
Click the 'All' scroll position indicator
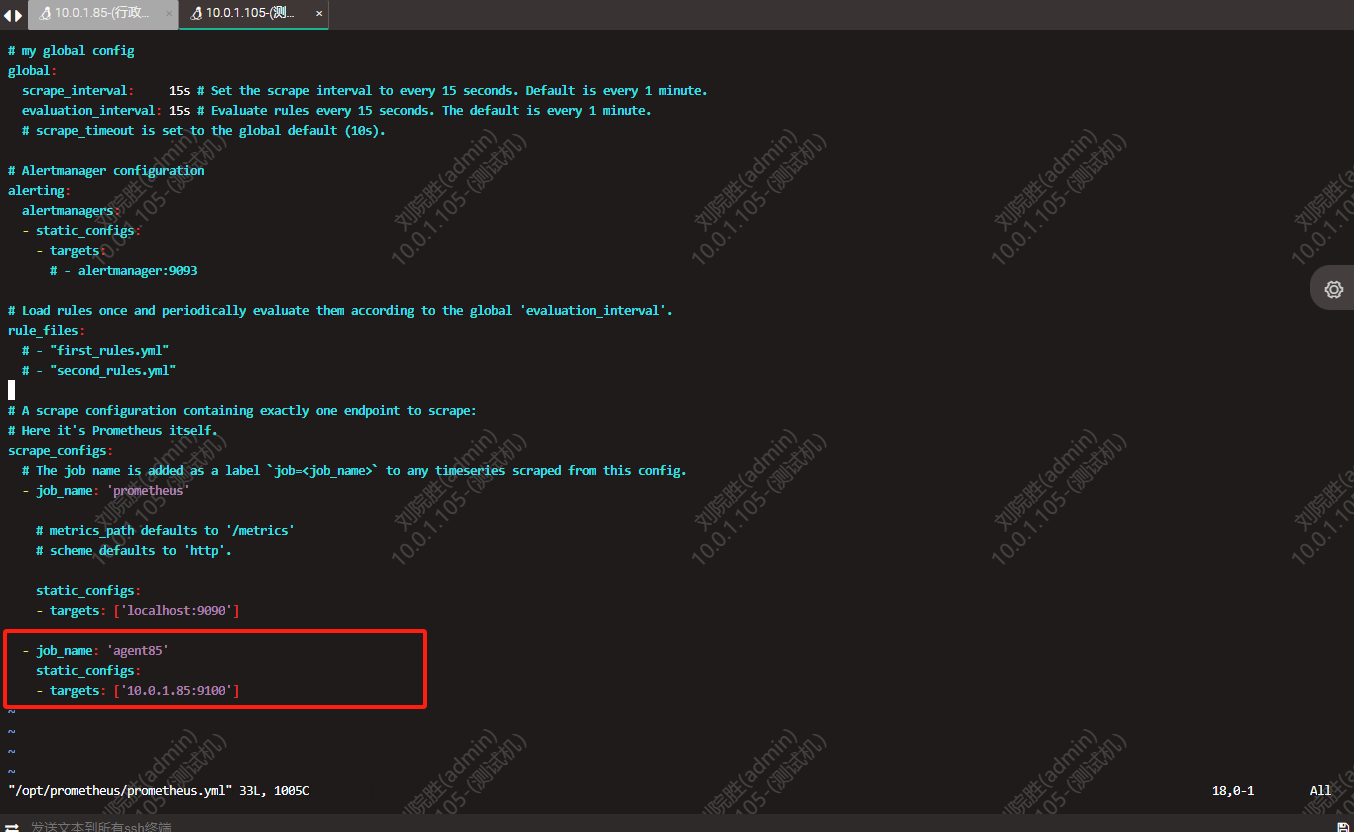1321,790
